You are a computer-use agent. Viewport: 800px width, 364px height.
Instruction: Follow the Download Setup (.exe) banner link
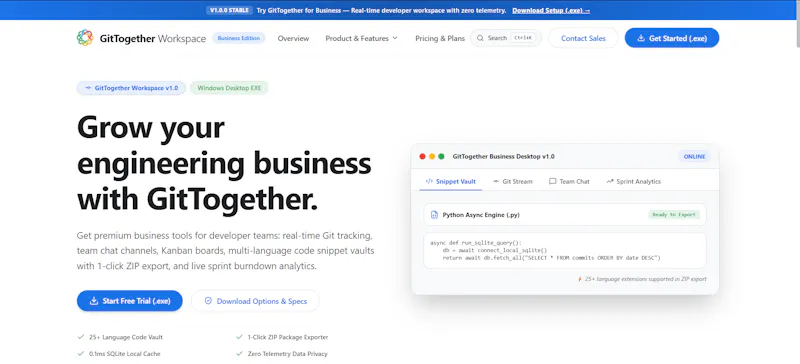click(x=551, y=10)
